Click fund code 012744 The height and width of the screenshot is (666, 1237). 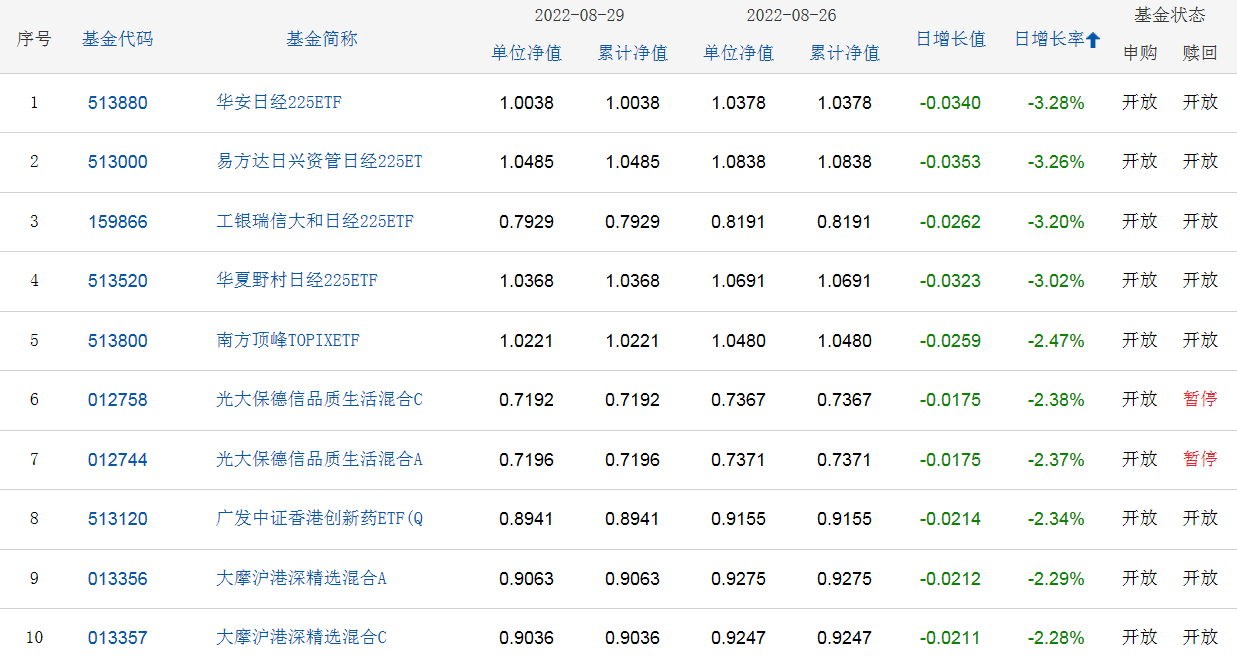(117, 460)
